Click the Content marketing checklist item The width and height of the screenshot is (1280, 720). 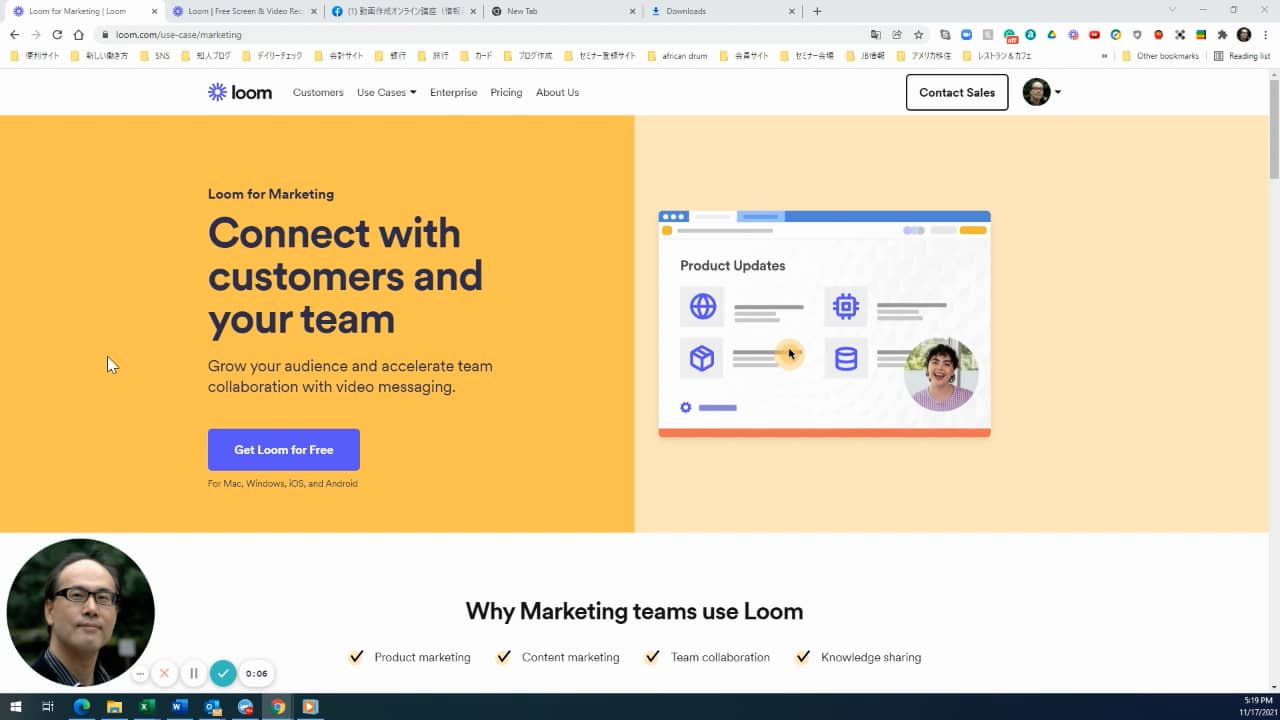pos(558,657)
